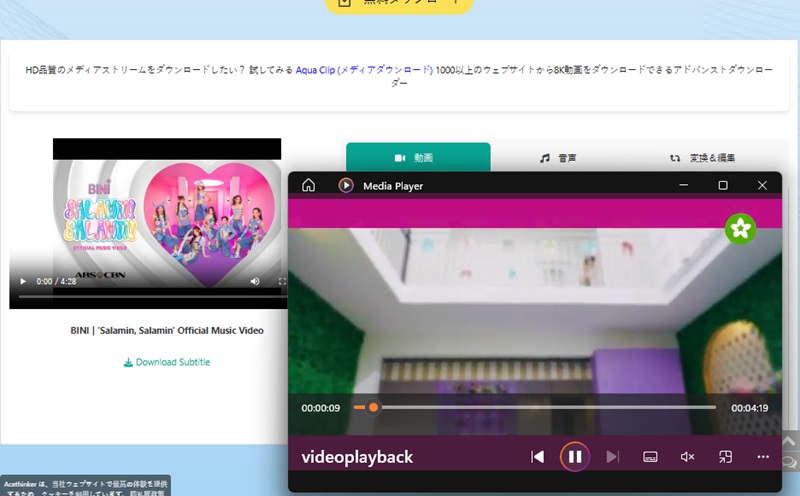Screen dimensions: 800x496
Task: Select the 動画 video tab
Action: (418, 158)
